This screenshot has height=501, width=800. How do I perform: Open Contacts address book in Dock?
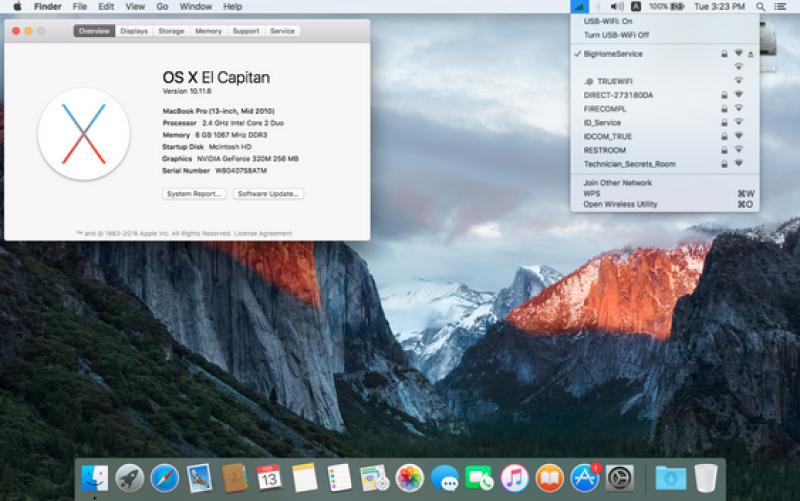coord(235,478)
